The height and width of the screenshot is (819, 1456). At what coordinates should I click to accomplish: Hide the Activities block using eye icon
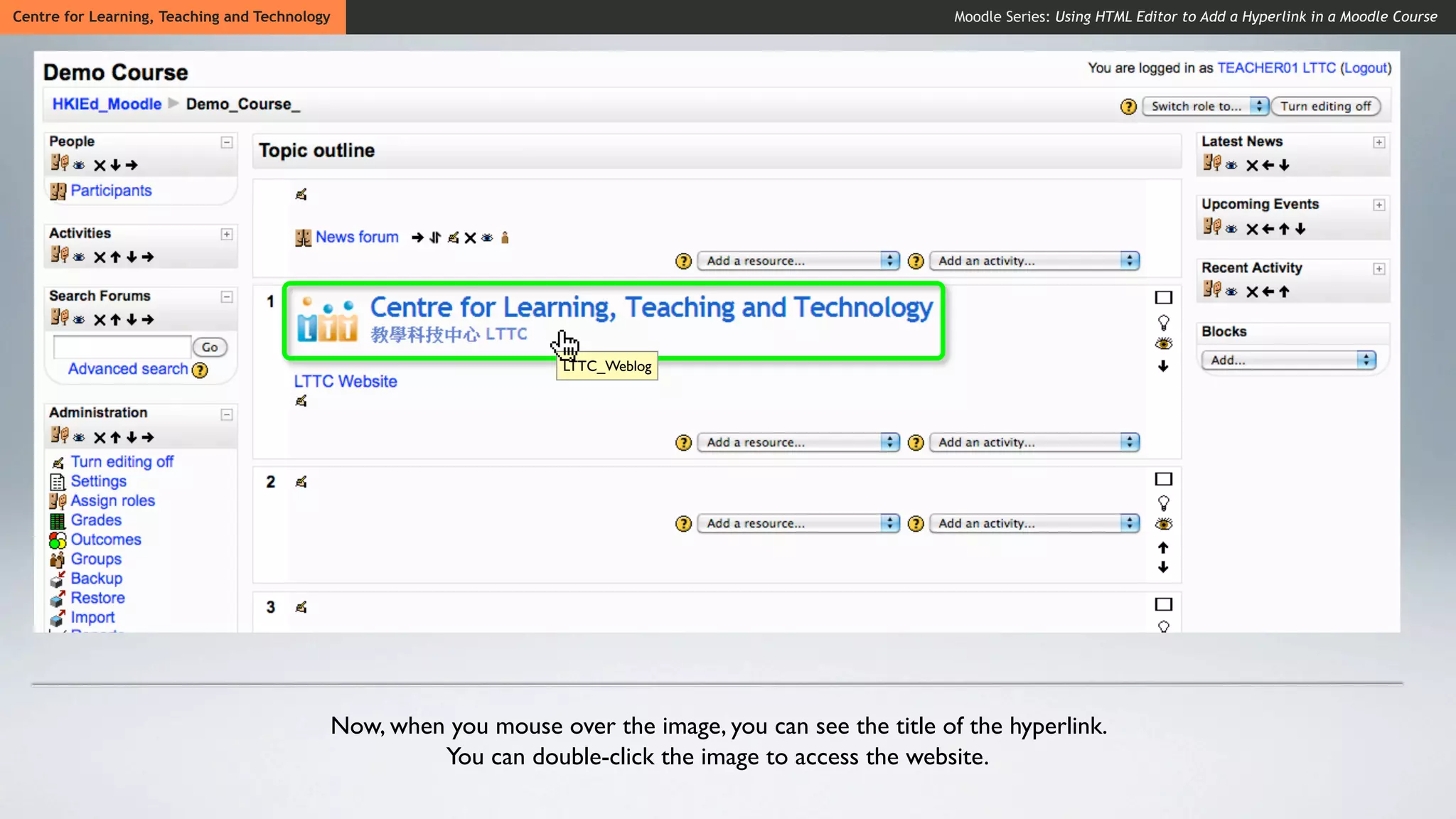tap(79, 257)
